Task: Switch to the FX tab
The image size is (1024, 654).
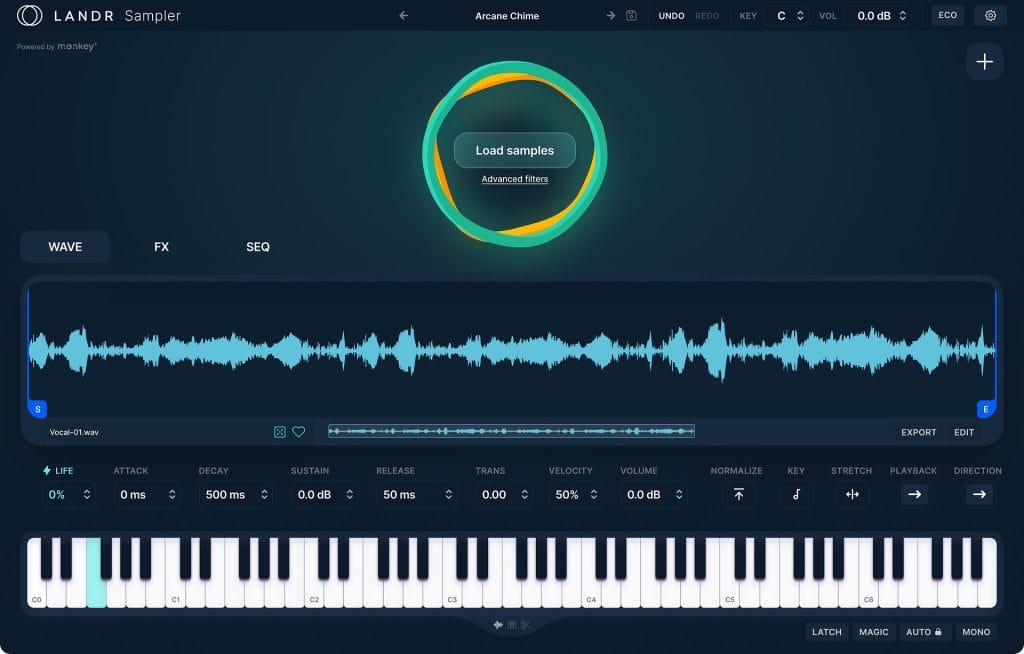Action: pyautogui.click(x=161, y=246)
